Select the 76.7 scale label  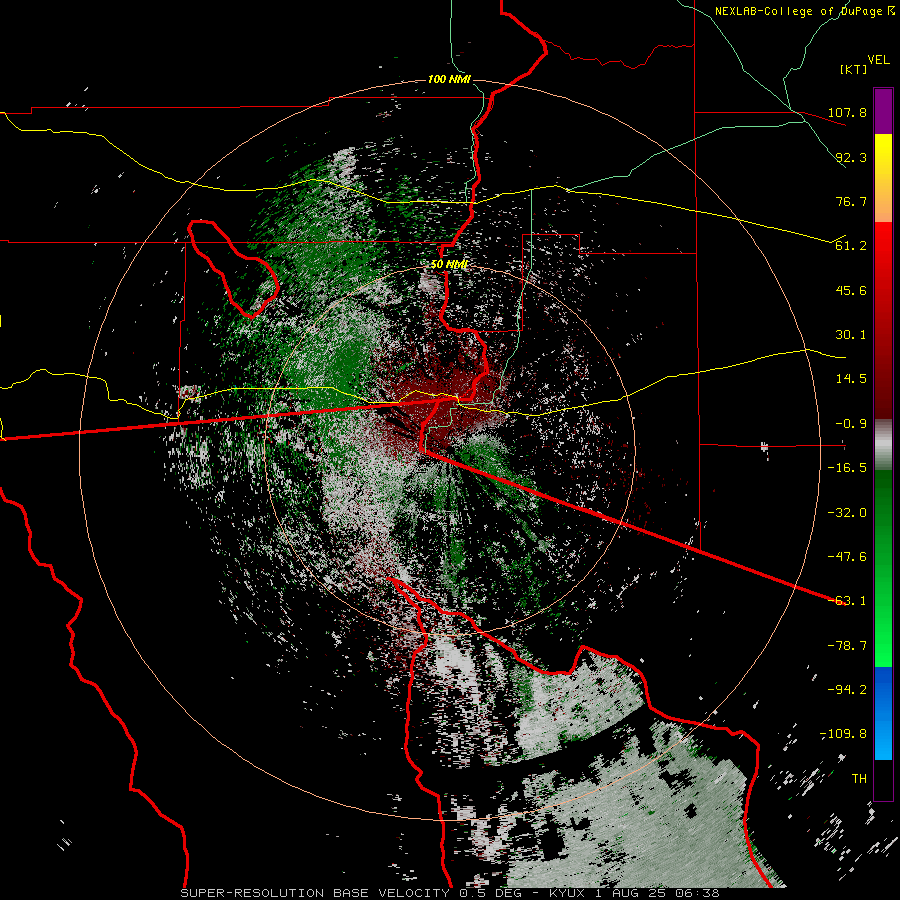[x=851, y=201]
